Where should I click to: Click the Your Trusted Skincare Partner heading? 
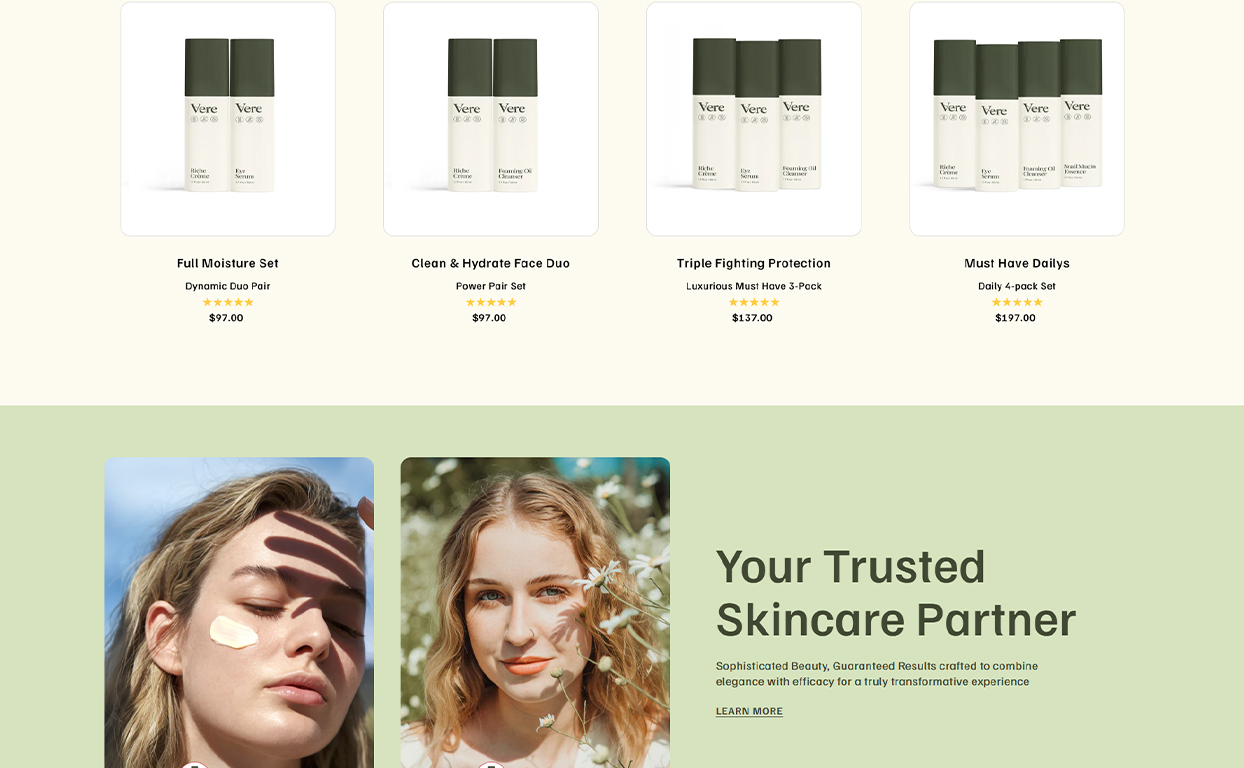pyautogui.click(x=896, y=592)
